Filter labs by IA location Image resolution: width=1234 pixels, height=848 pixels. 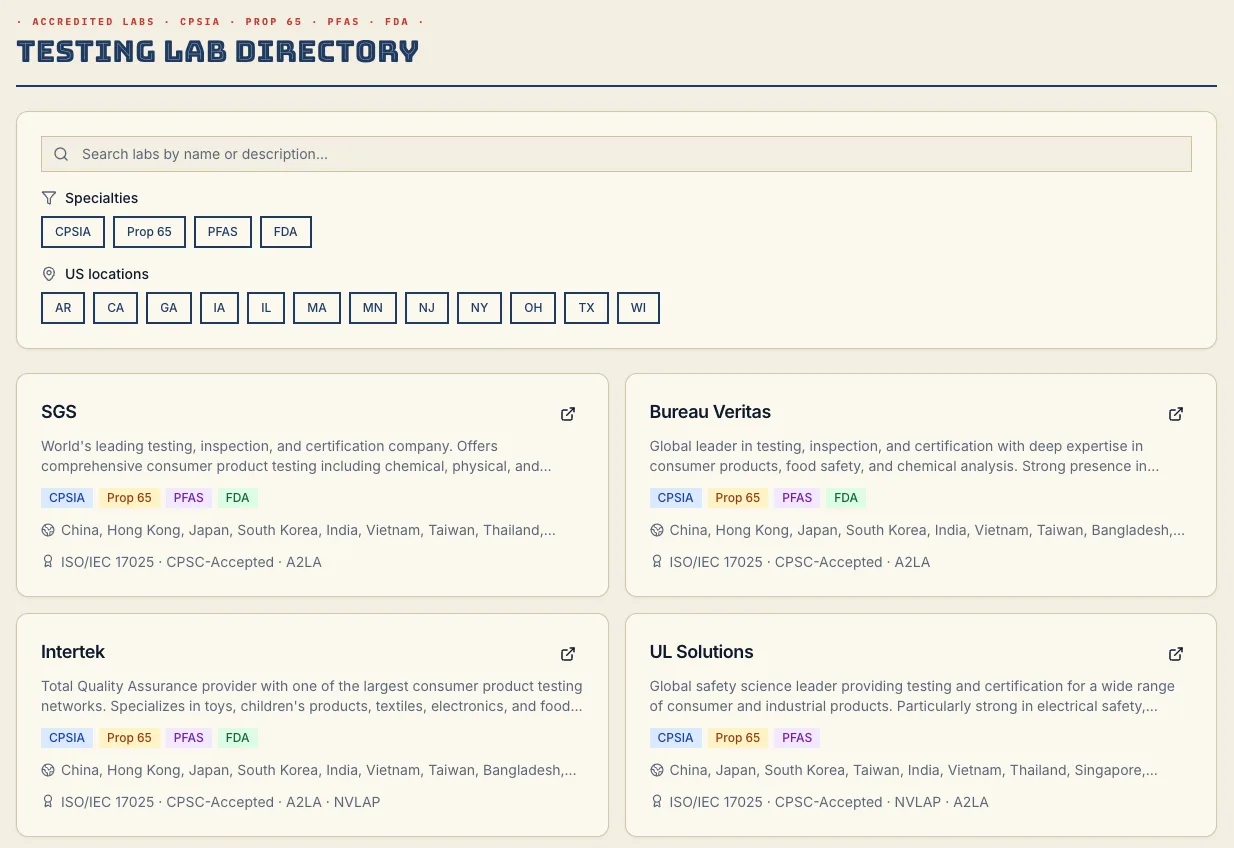[219, 308]
